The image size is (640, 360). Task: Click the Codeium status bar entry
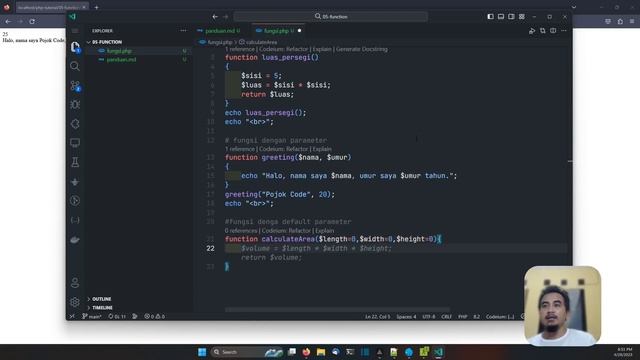tap(500, 316)
